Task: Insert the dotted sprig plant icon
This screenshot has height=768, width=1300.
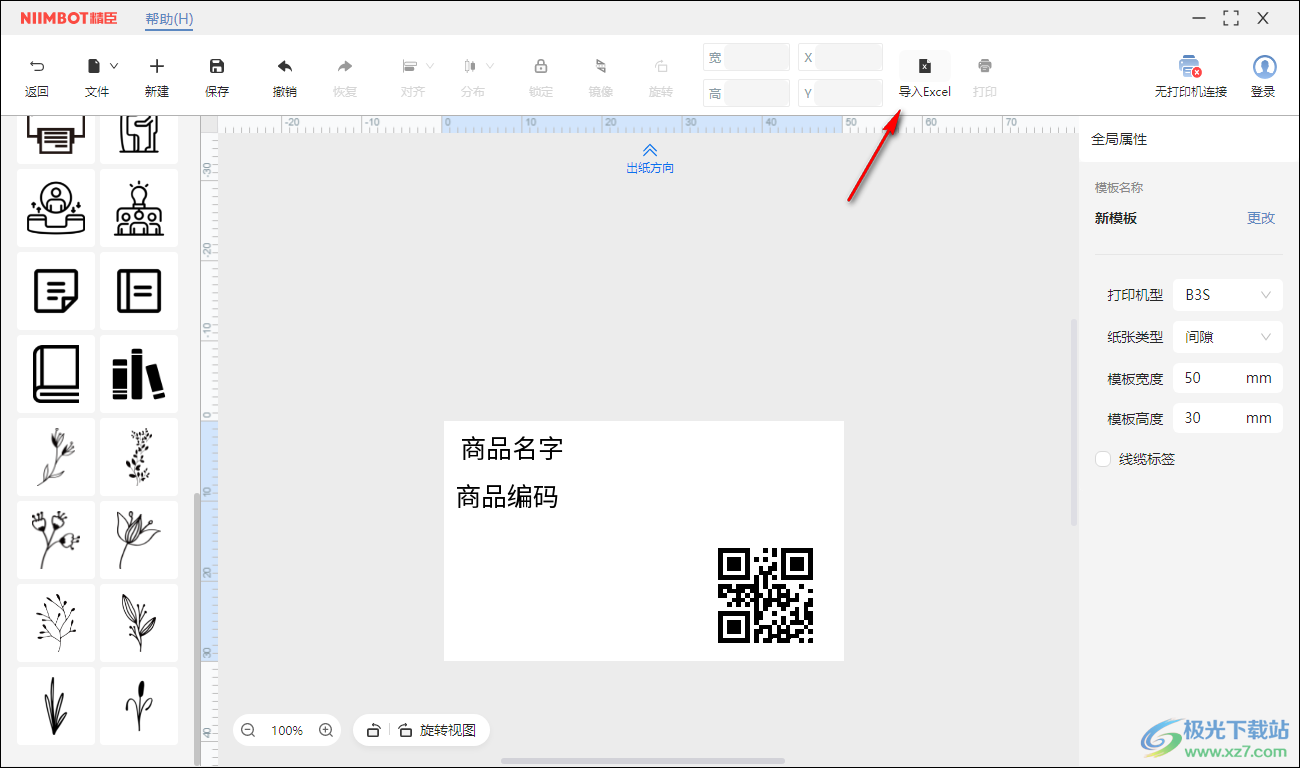Action: click(139, 457)
